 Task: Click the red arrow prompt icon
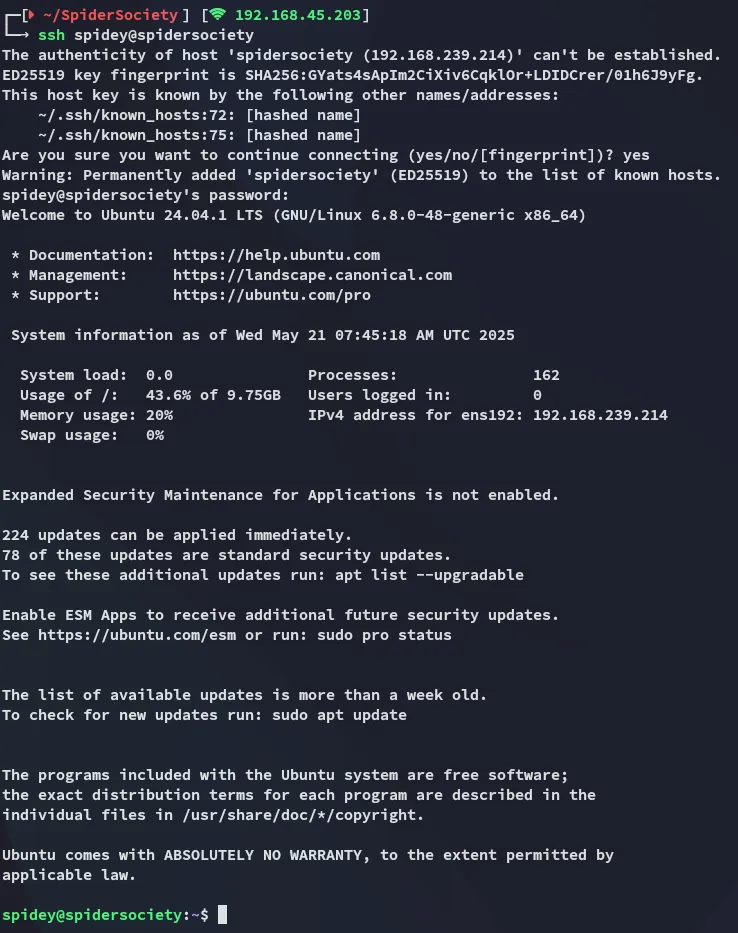click(x=31, y=14)
